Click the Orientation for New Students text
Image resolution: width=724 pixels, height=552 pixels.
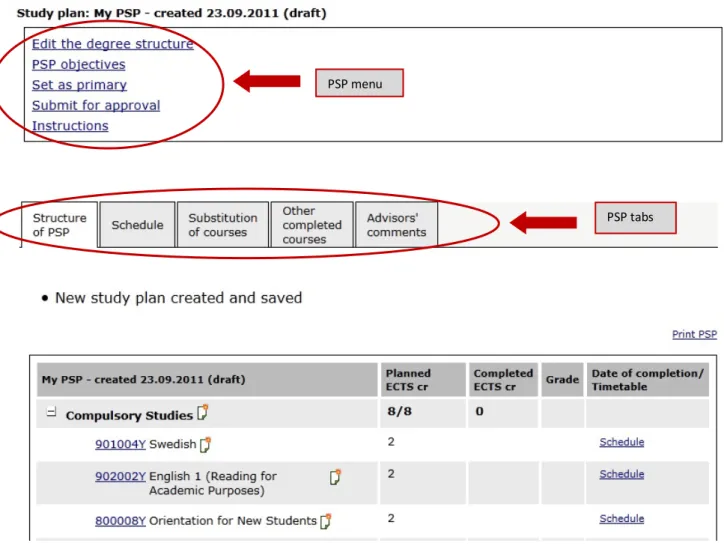(x=233, y=521)
